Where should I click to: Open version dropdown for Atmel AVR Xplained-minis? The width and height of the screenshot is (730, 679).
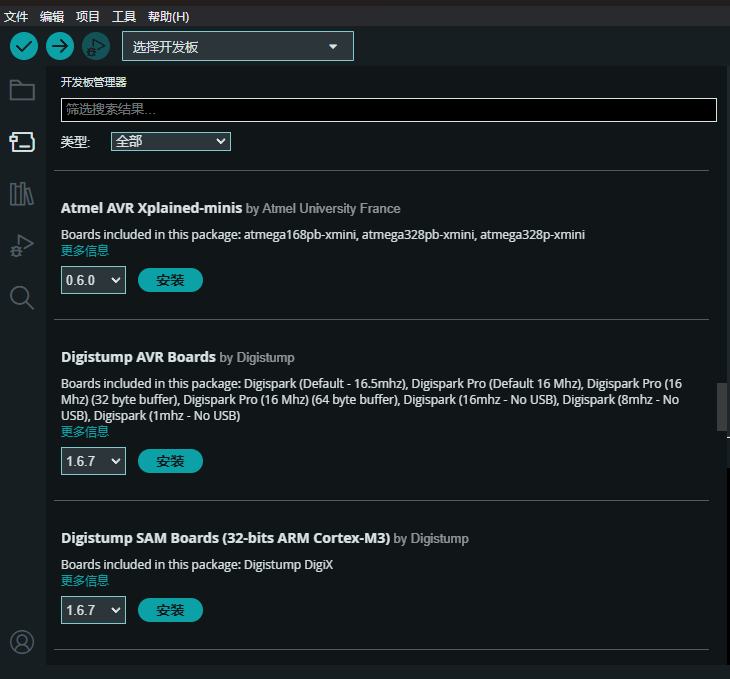pyautogui.click(x=93, y=281)
